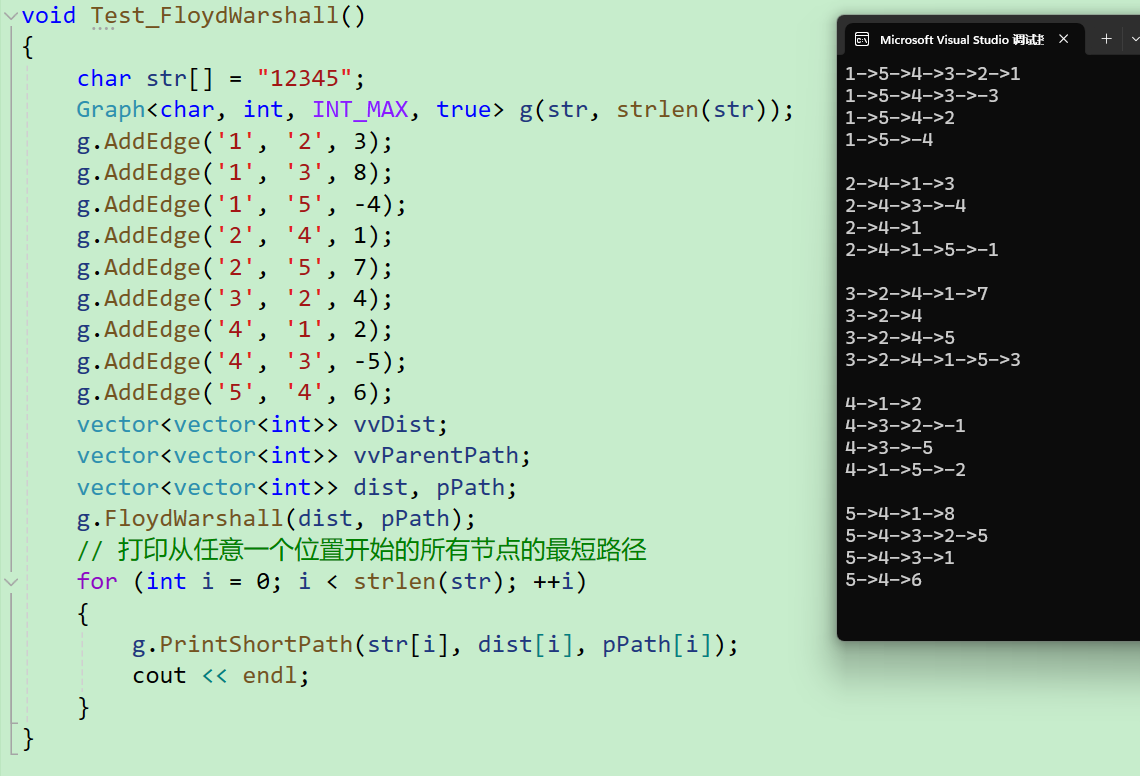Collapse the Test_FloydWarshall function fold arrow
Viewport: 1140px width, 776px height.
[x=10, y=15]
